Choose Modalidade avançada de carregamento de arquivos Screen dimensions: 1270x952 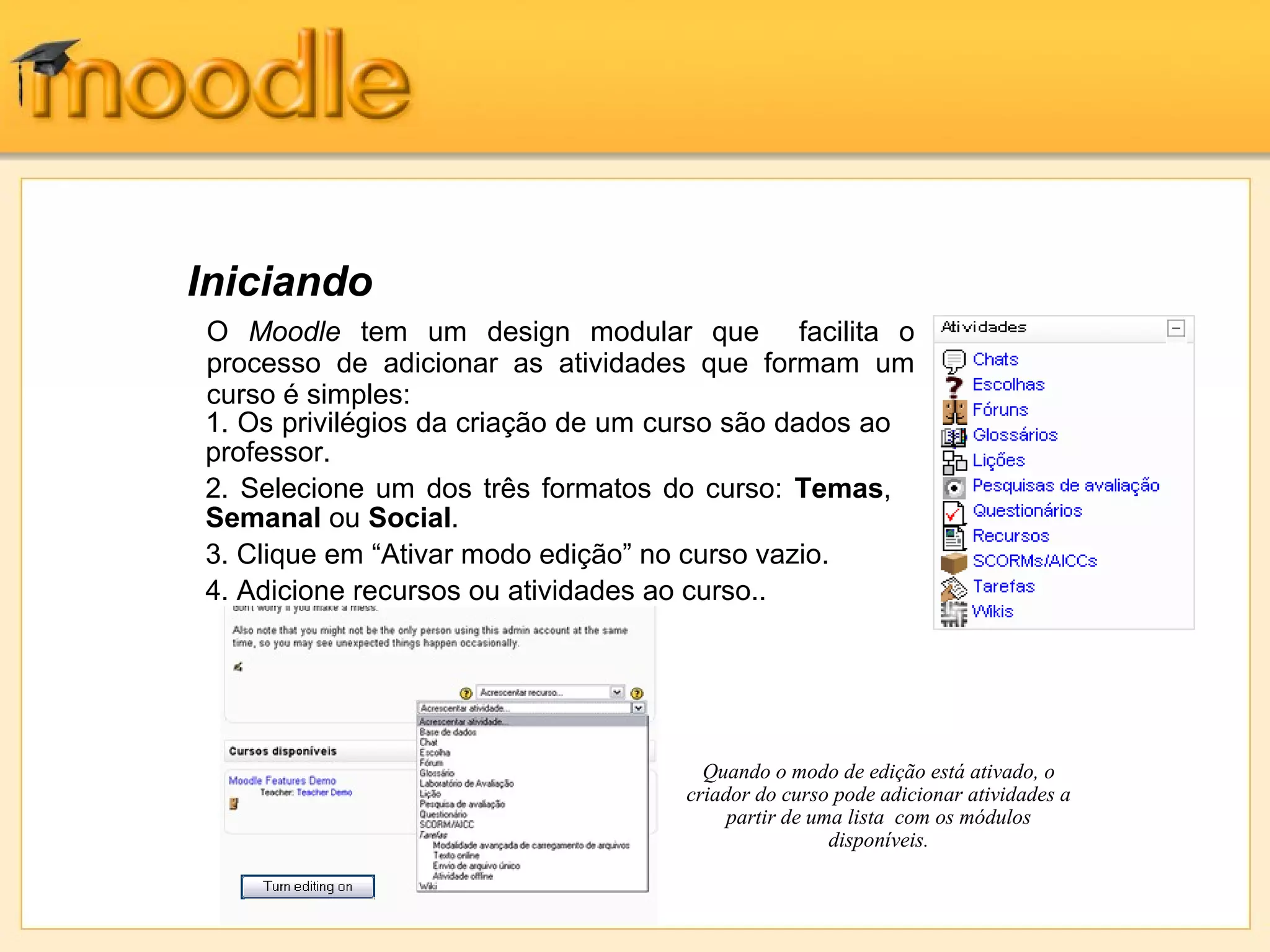pos(531,845)
